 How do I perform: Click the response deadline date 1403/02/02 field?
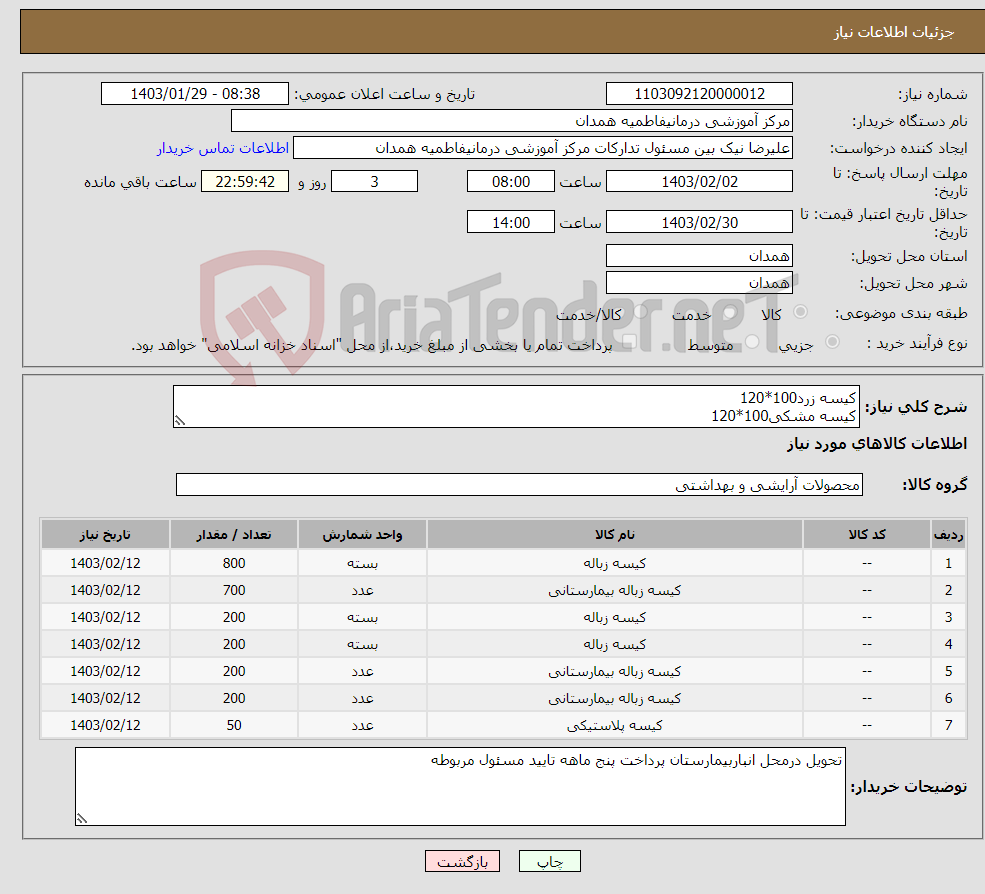click(x=699, y=182)
